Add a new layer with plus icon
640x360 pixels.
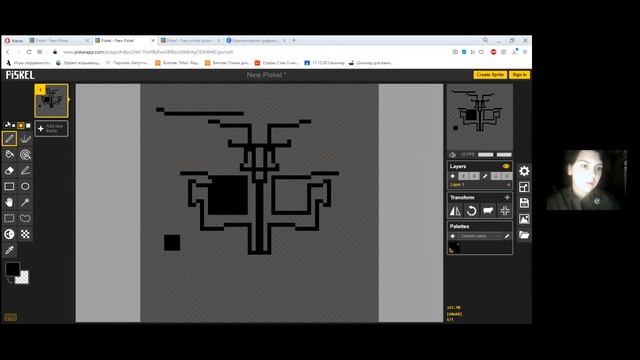pos(453,176)
